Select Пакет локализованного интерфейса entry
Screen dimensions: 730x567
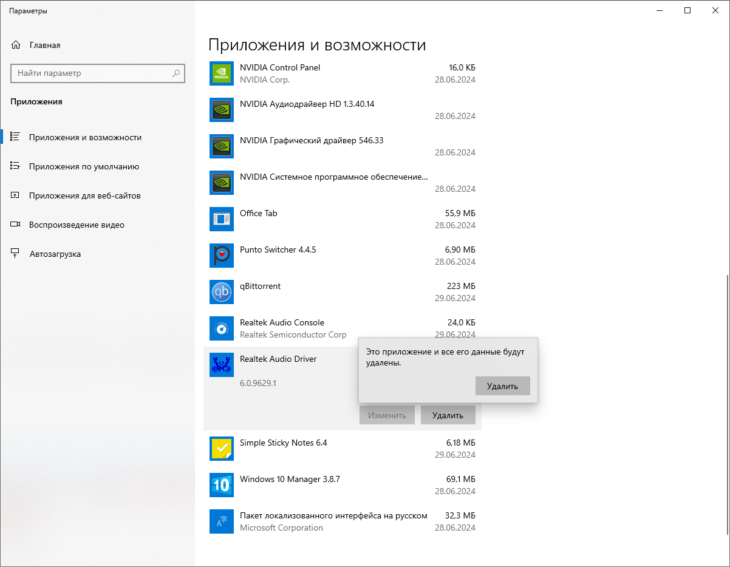[333, 515]
